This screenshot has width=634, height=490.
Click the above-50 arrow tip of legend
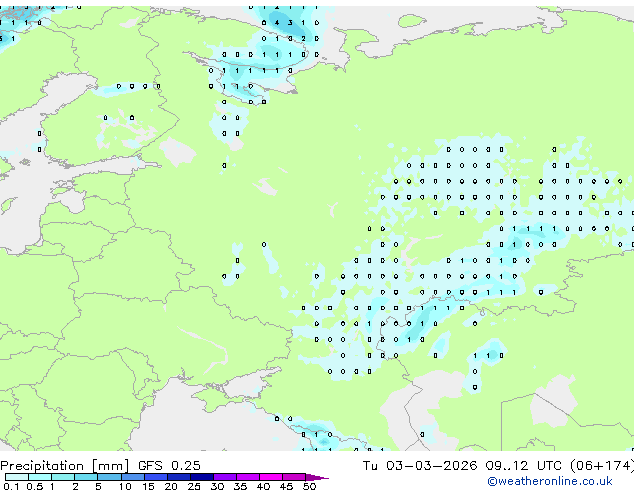point(317,477)
